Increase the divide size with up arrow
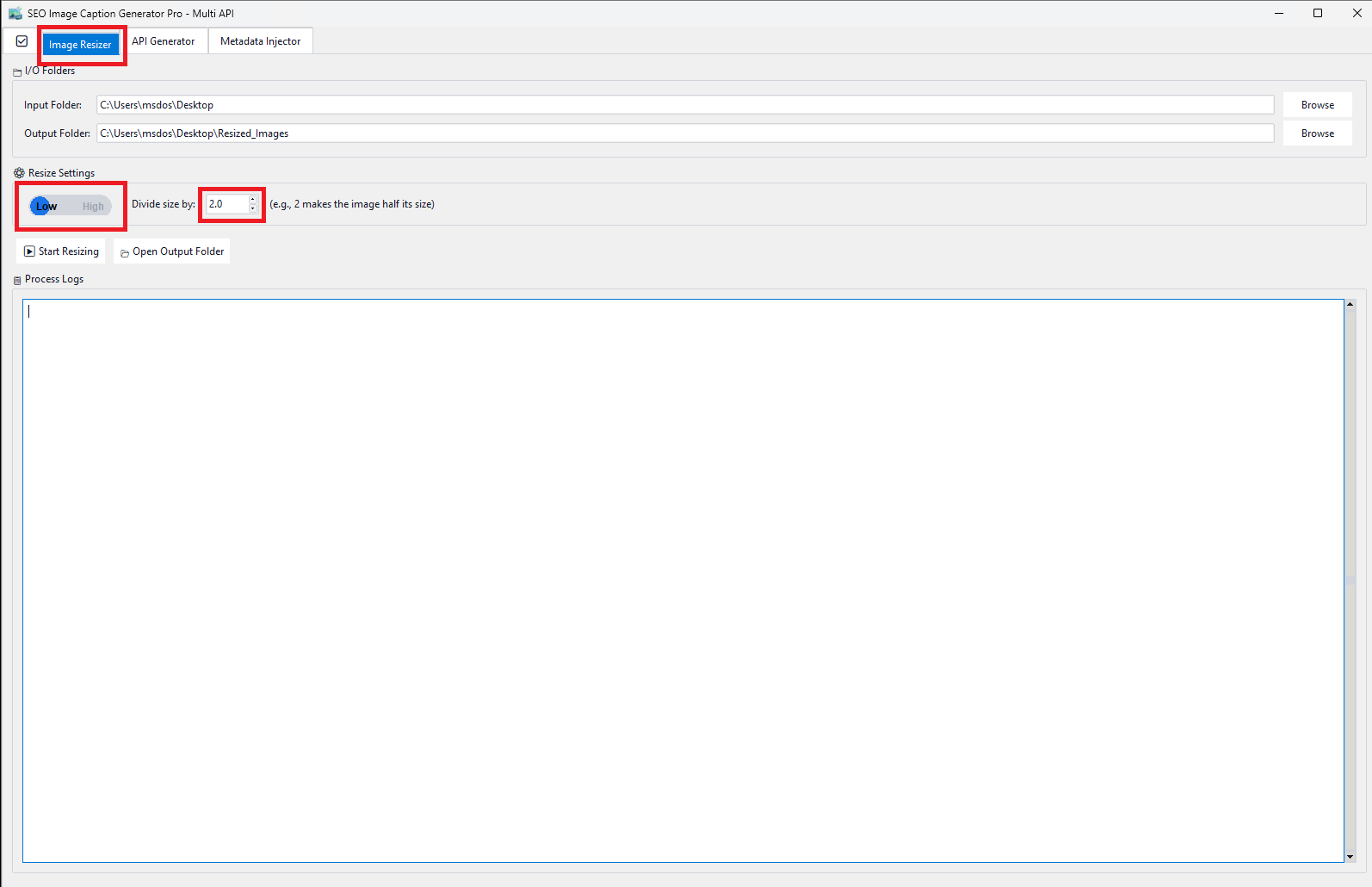The image size is (1372, 887). [252, 200]
